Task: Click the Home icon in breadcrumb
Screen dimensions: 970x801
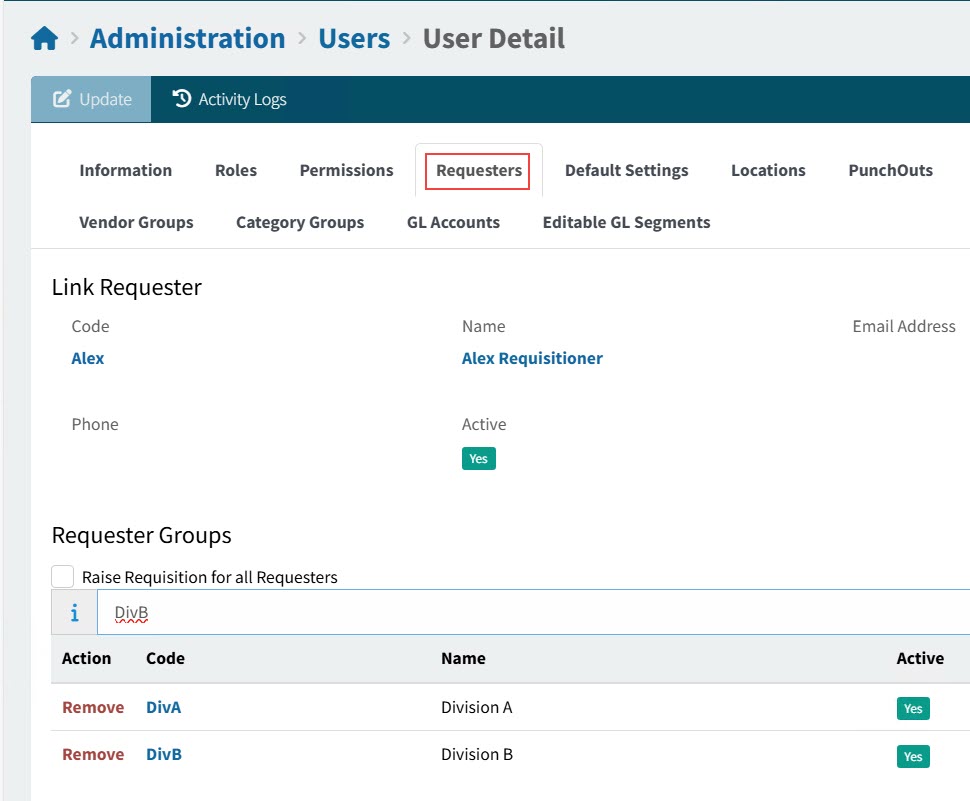Action: 45,39
